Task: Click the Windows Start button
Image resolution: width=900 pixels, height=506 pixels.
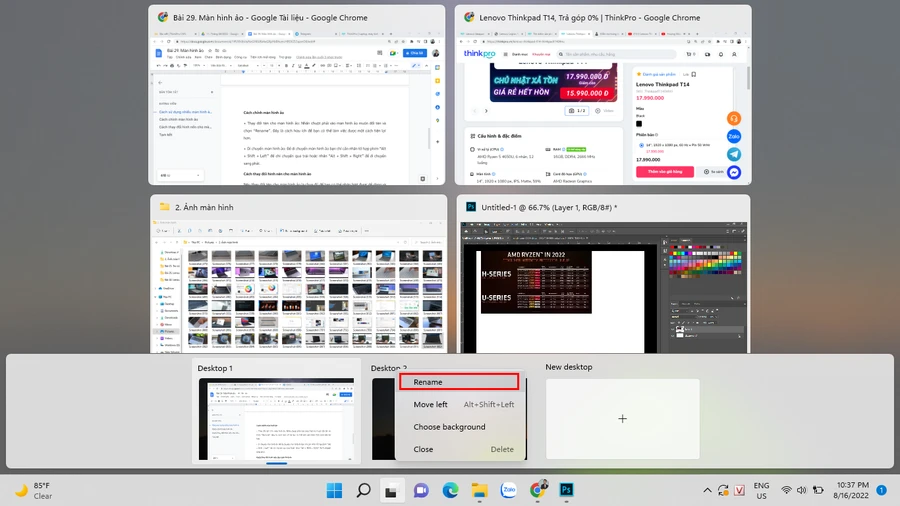Action: (334, 491)
